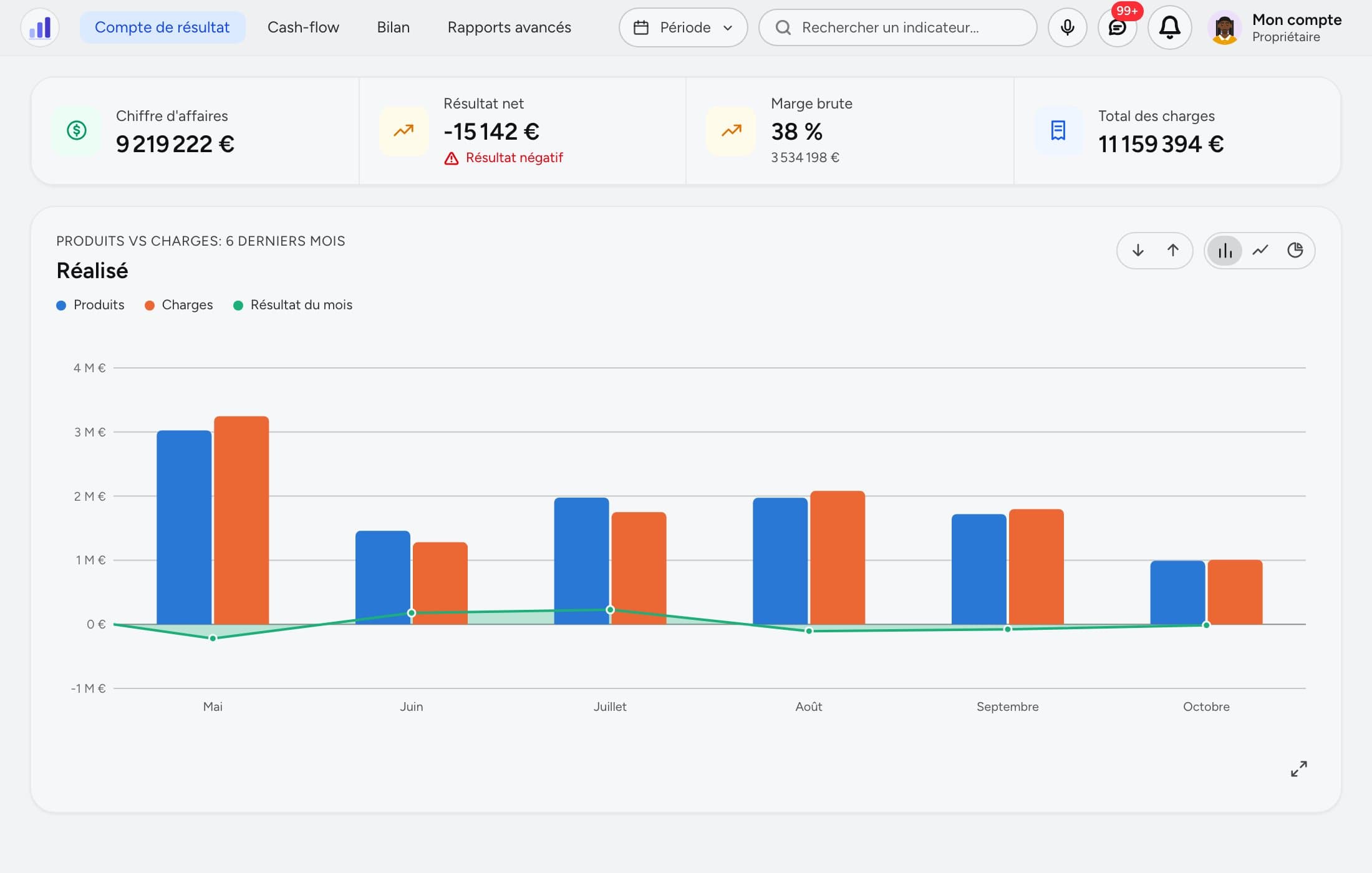The height and width of the screenshot is (873, 1372).
Task: Toggle the Charges legend series
Action: 179,305
